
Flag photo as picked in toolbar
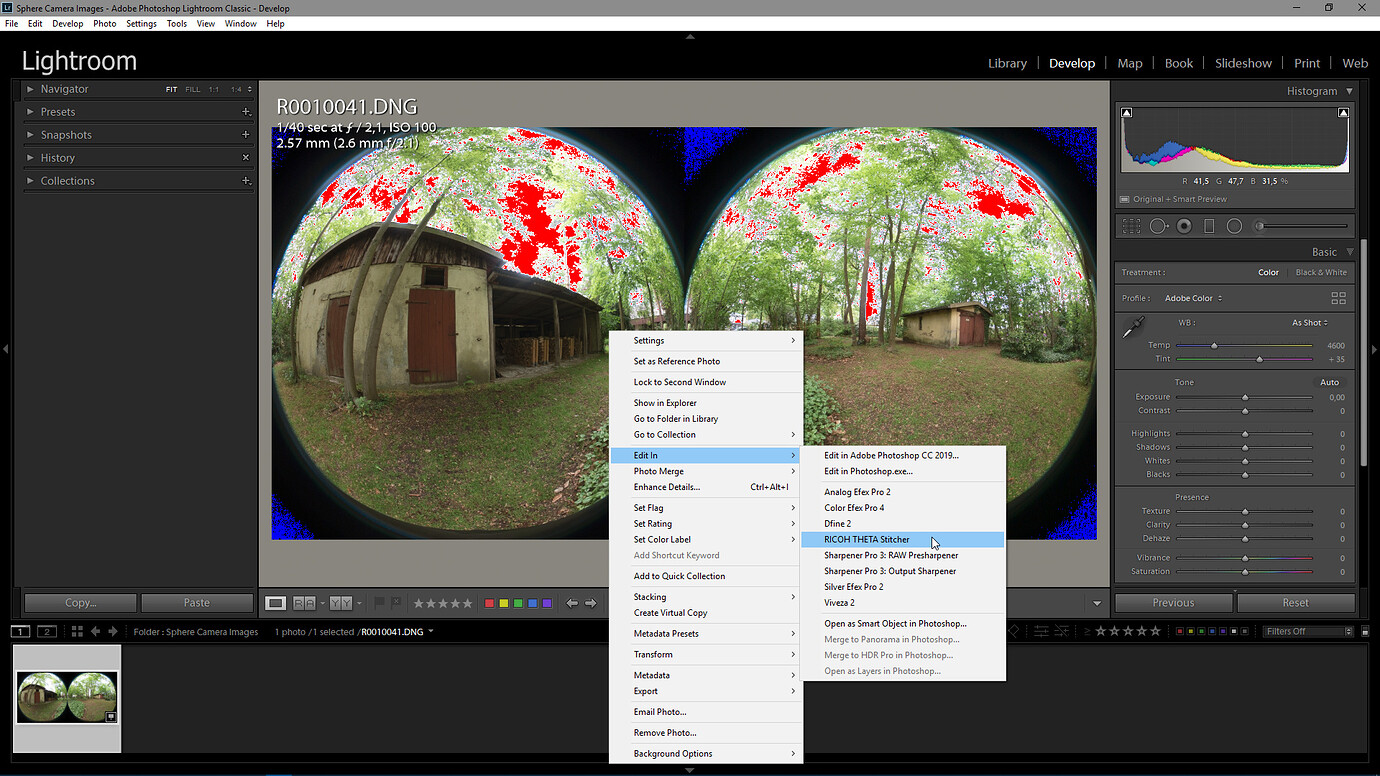click(x=379, y=603)
